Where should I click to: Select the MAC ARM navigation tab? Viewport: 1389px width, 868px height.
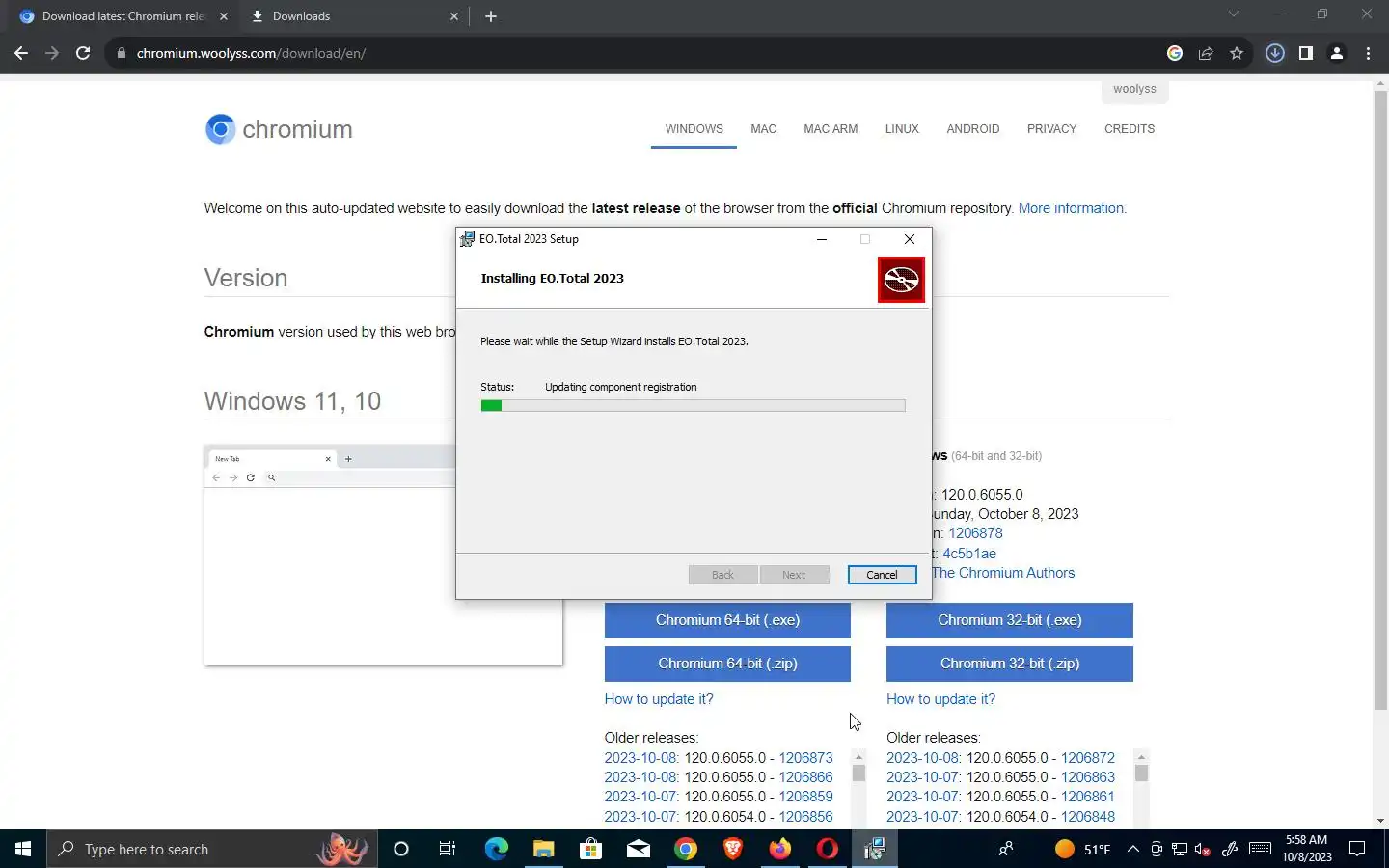[x=831, y=128]
